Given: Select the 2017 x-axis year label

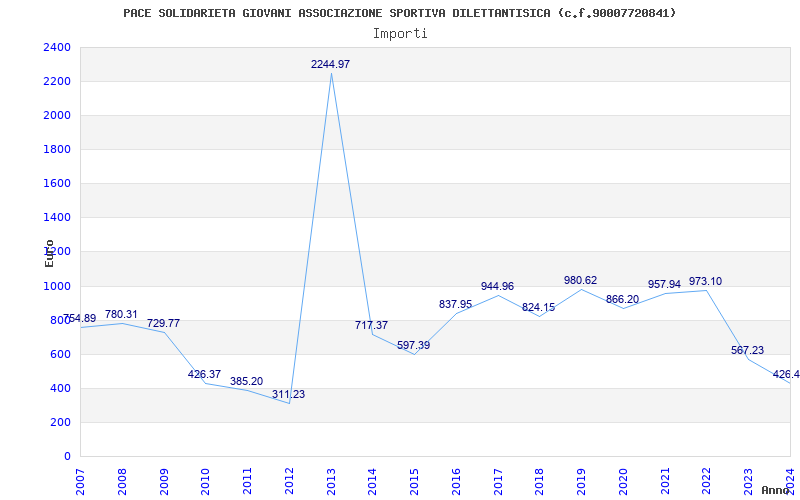Looking at the screenshot, I should pyautogui.click(x=498, y=481).
